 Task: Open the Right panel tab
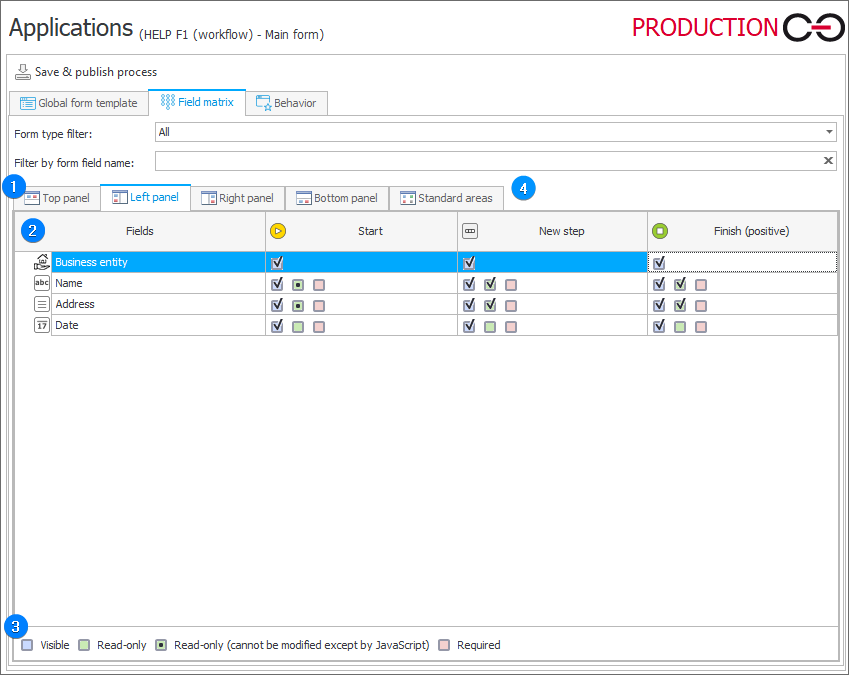(x=238, y=198)
